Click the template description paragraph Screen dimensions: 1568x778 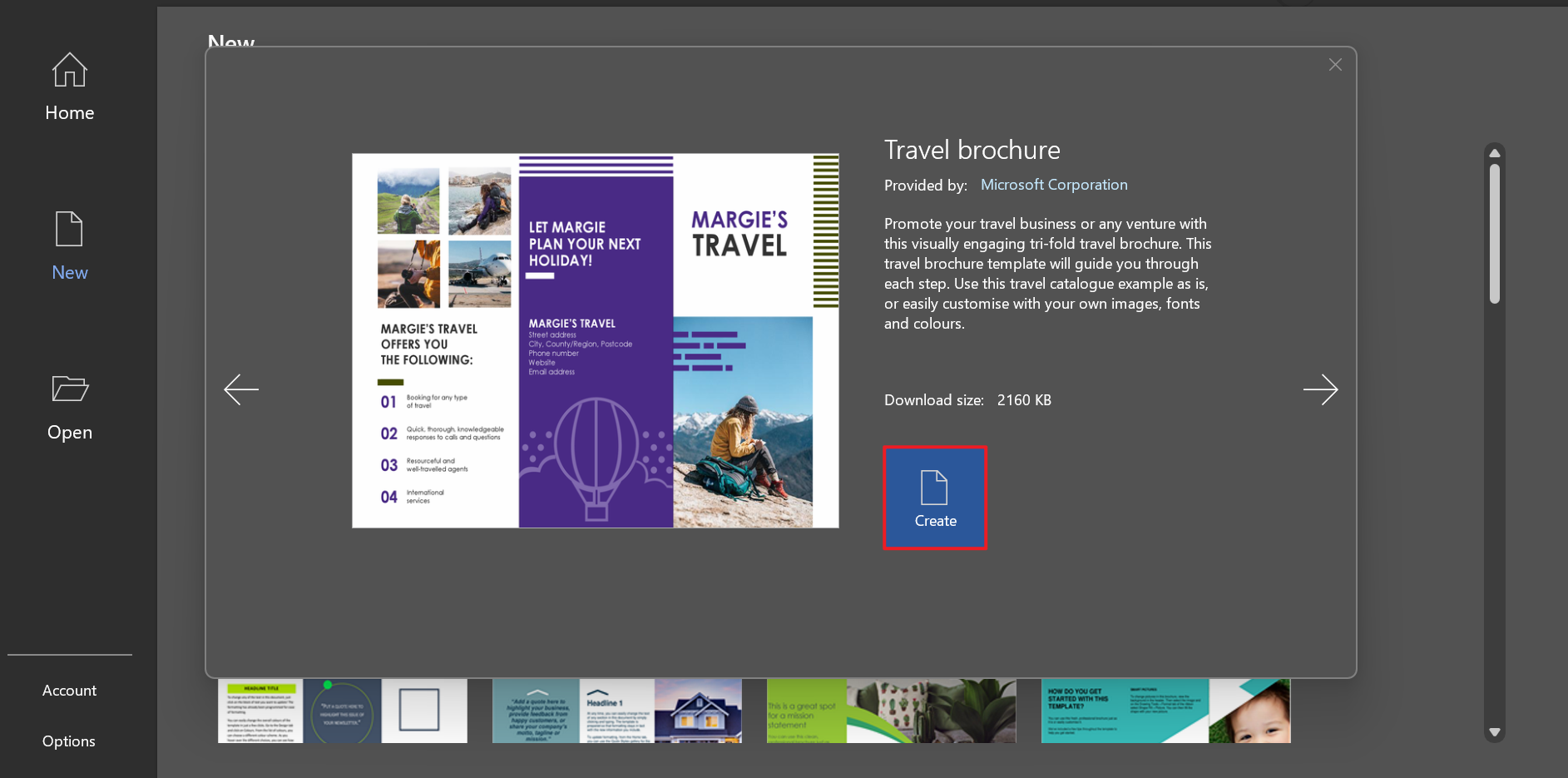pyautogui.click(x=1048, y=274)
